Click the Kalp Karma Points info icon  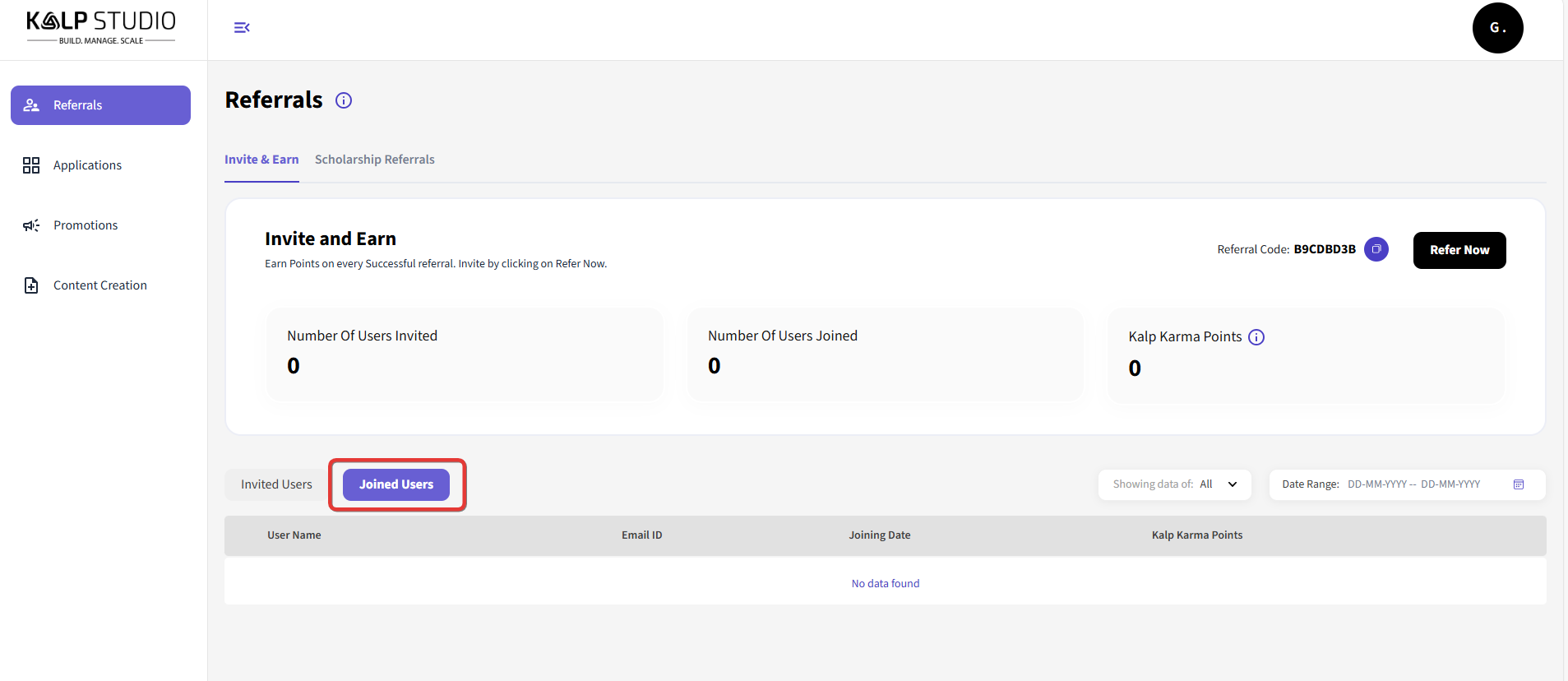(1256, 337)
